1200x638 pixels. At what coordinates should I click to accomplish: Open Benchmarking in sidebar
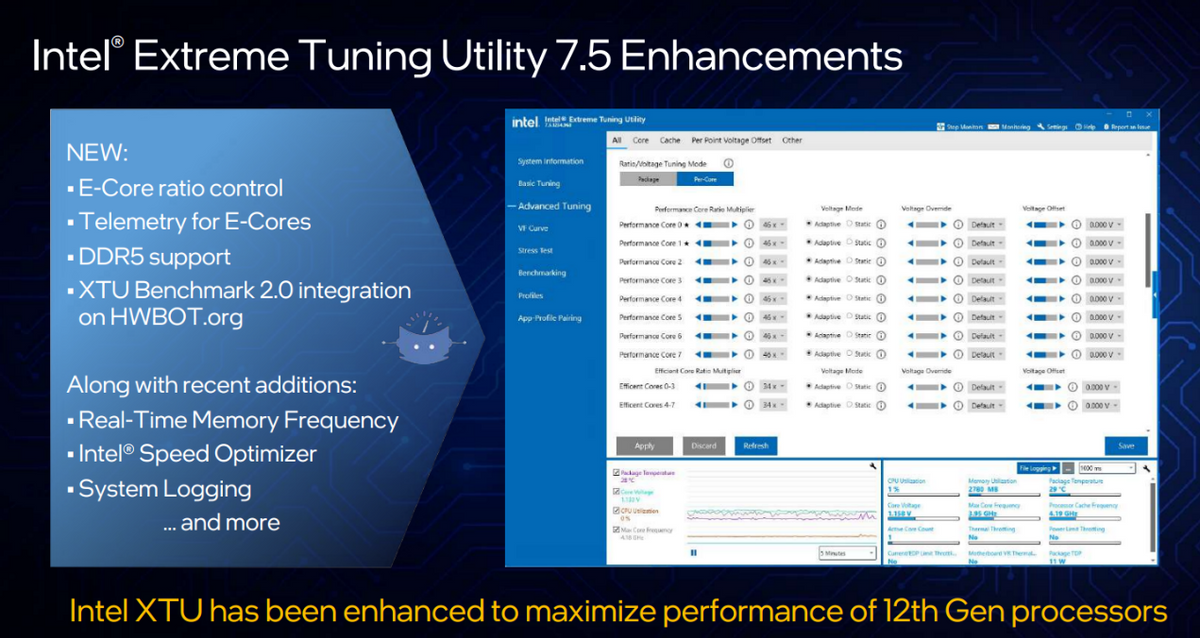coord(541,273)
